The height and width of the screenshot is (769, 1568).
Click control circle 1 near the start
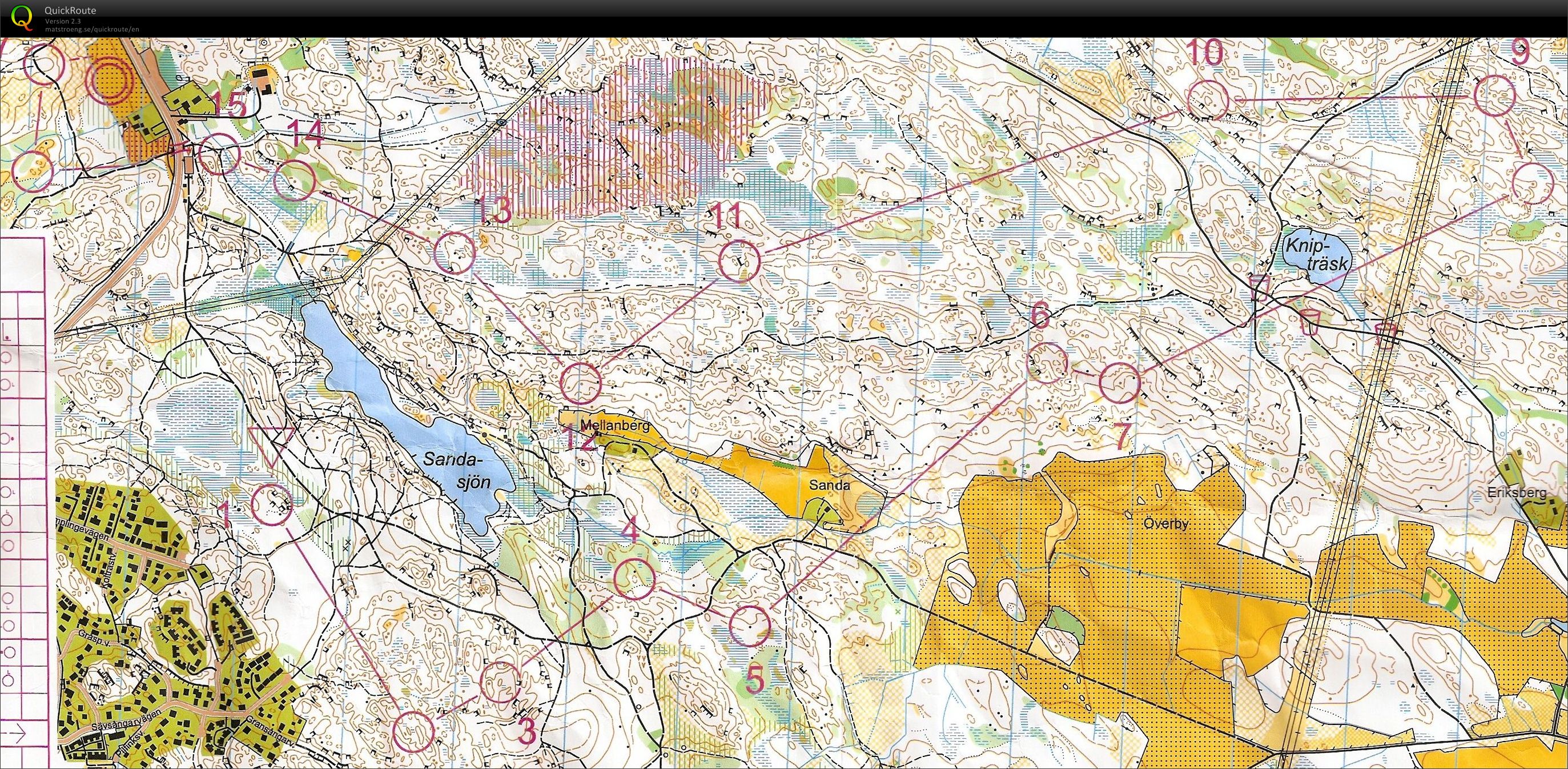(272, 504)
